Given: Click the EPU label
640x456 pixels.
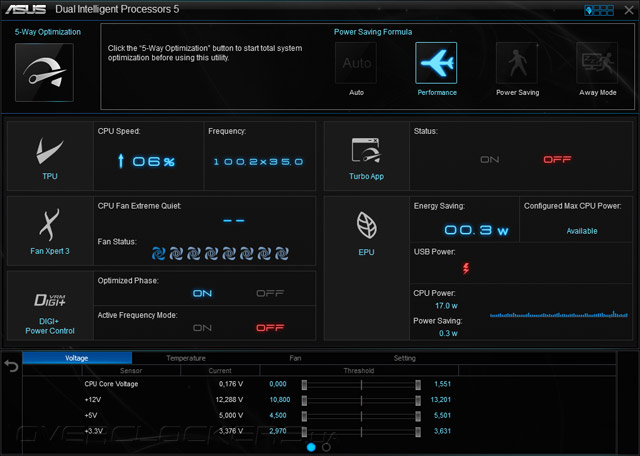Looking at the screenshot, I should pyautogui.click(x=366, y=252).
